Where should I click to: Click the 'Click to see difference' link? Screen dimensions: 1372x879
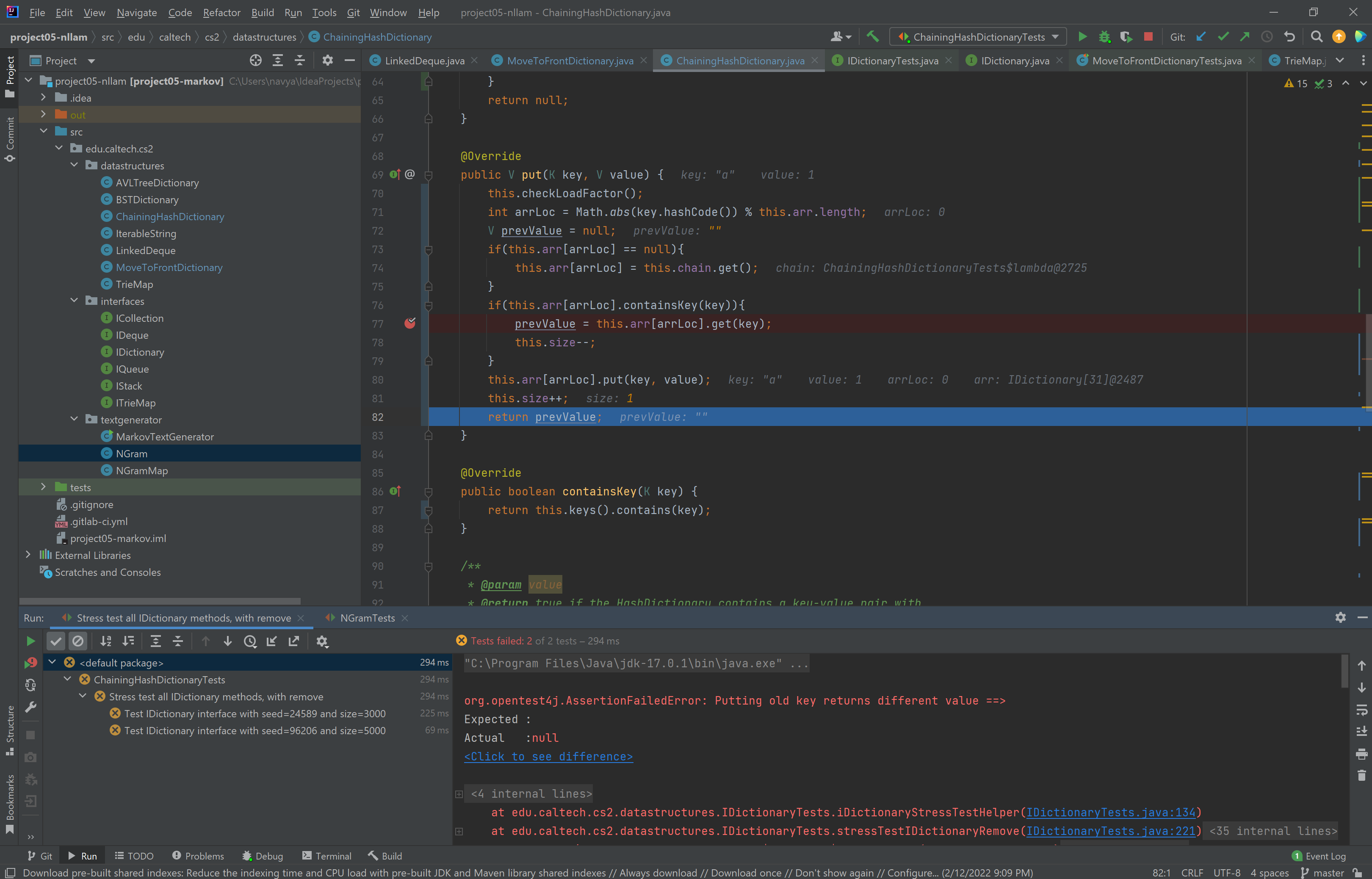(548, 756)
